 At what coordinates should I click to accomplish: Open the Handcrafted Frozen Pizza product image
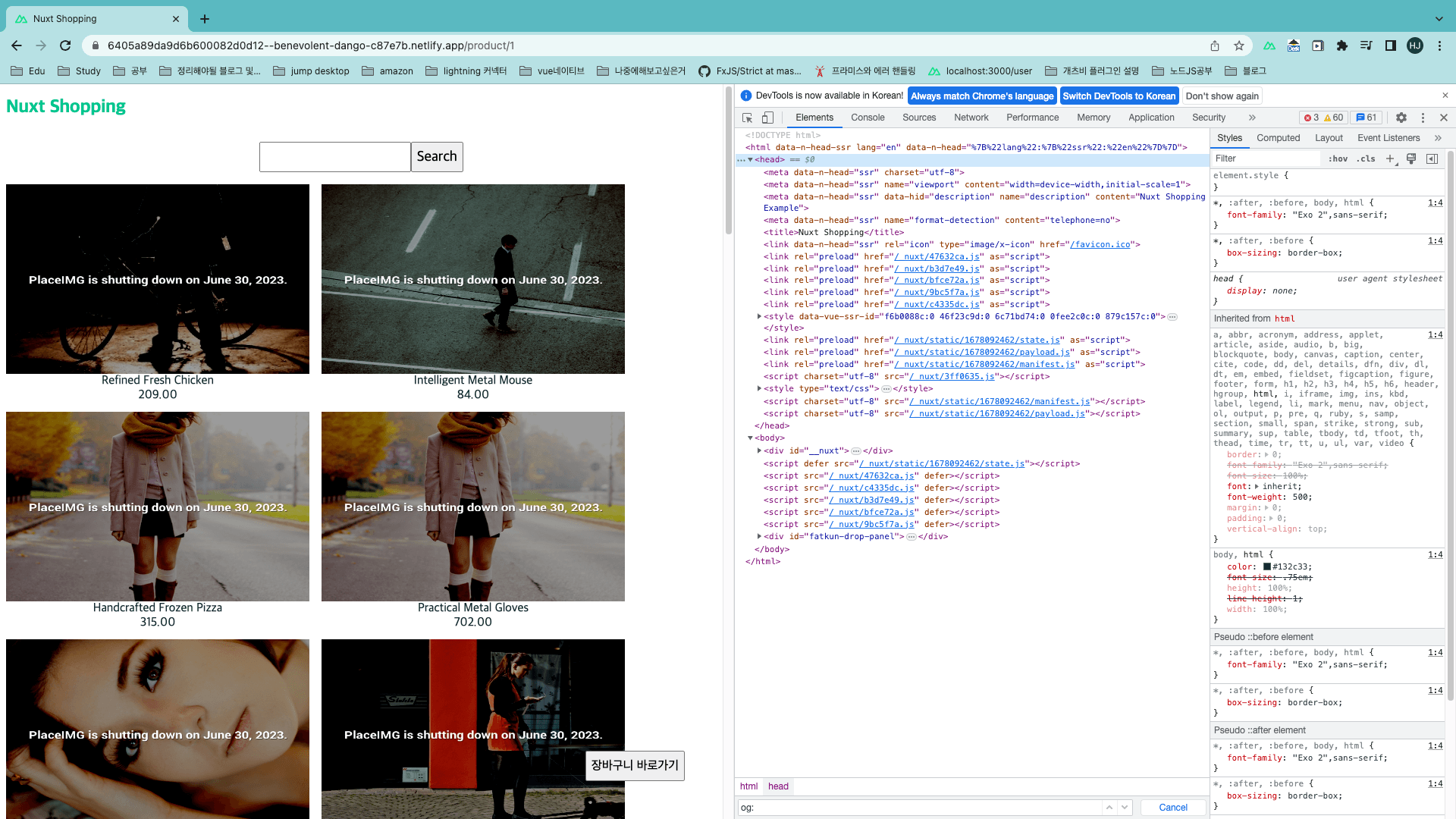pos(158,507)
